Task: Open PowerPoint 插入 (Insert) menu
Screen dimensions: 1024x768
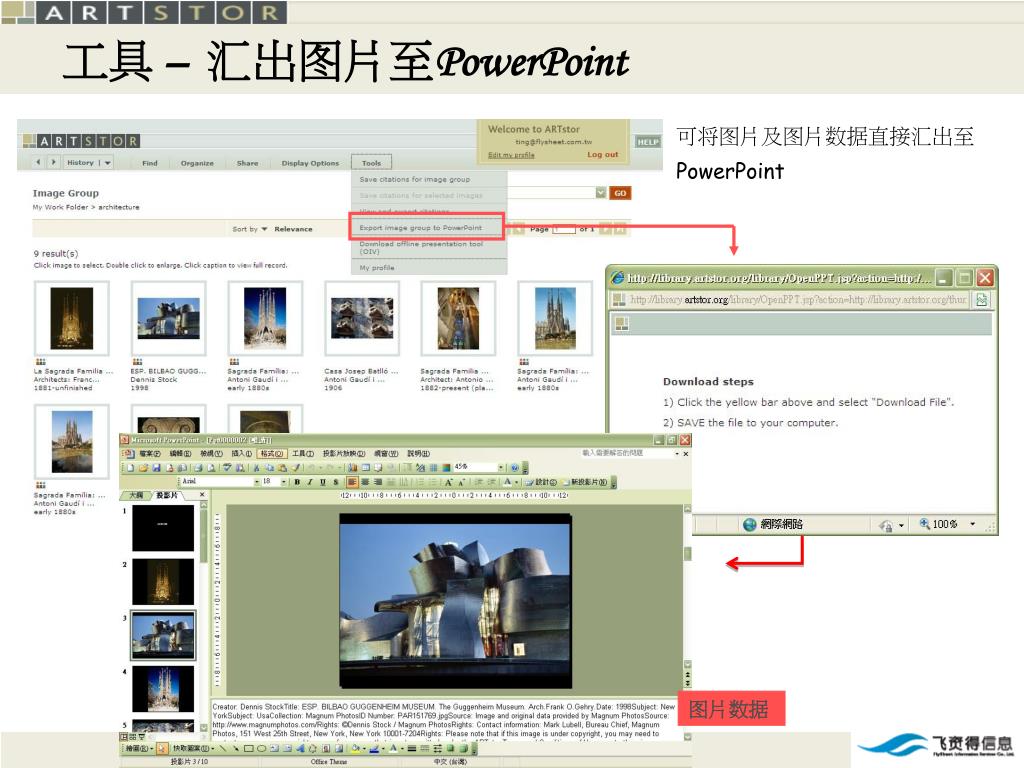Action: pos(242,454)
